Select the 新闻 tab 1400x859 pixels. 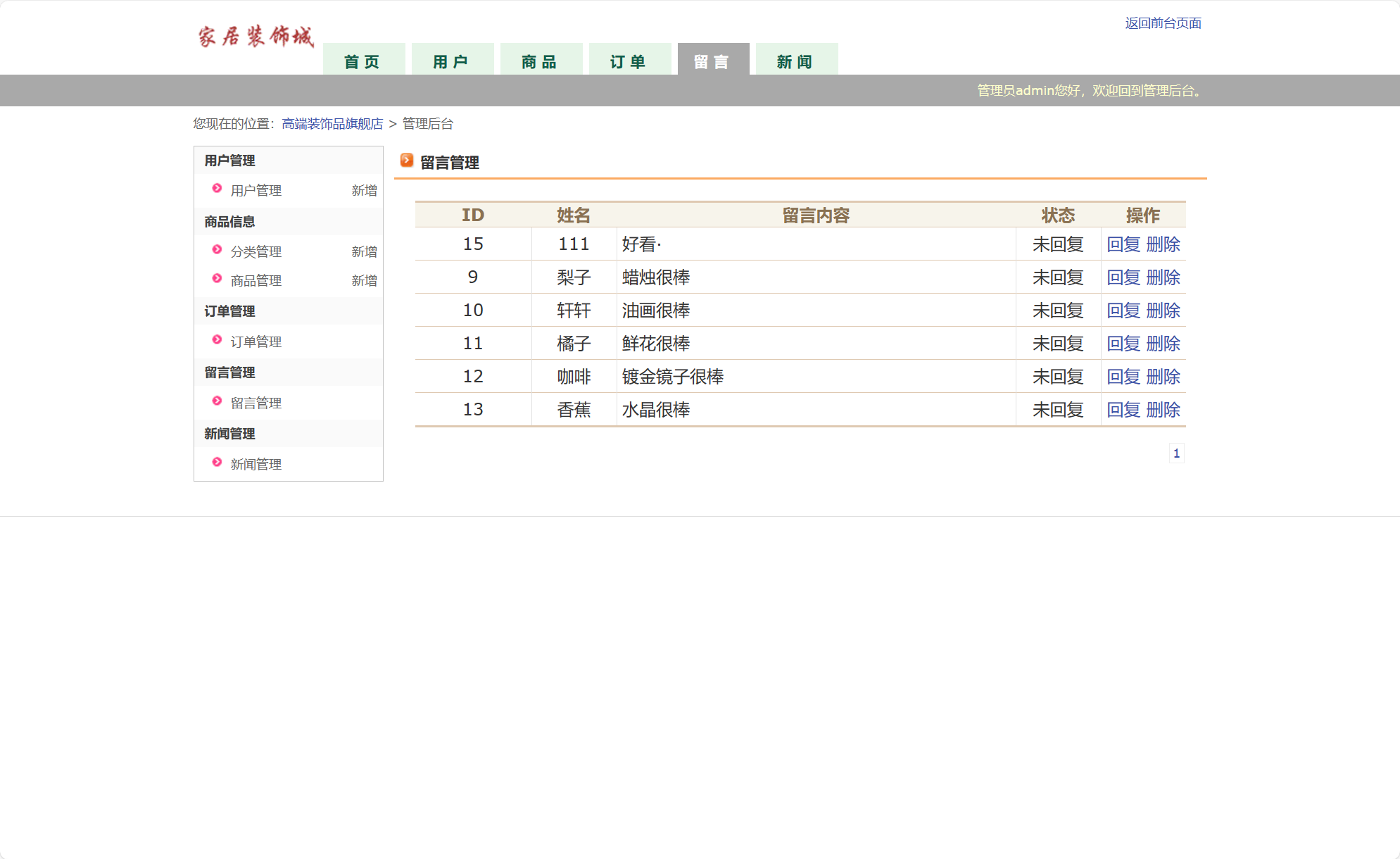tap(795, 61)
